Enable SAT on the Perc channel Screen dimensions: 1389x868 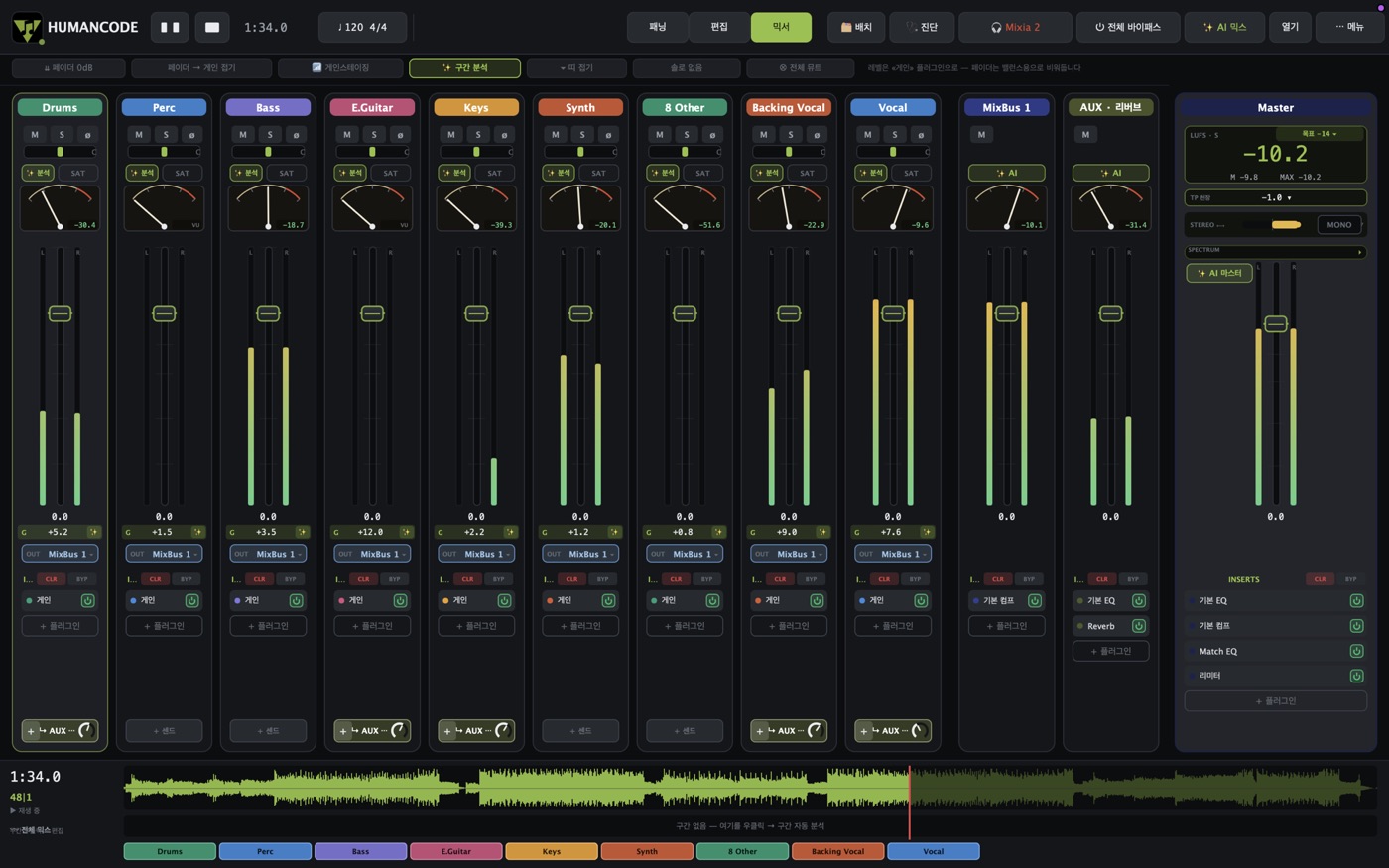(183, 173)
